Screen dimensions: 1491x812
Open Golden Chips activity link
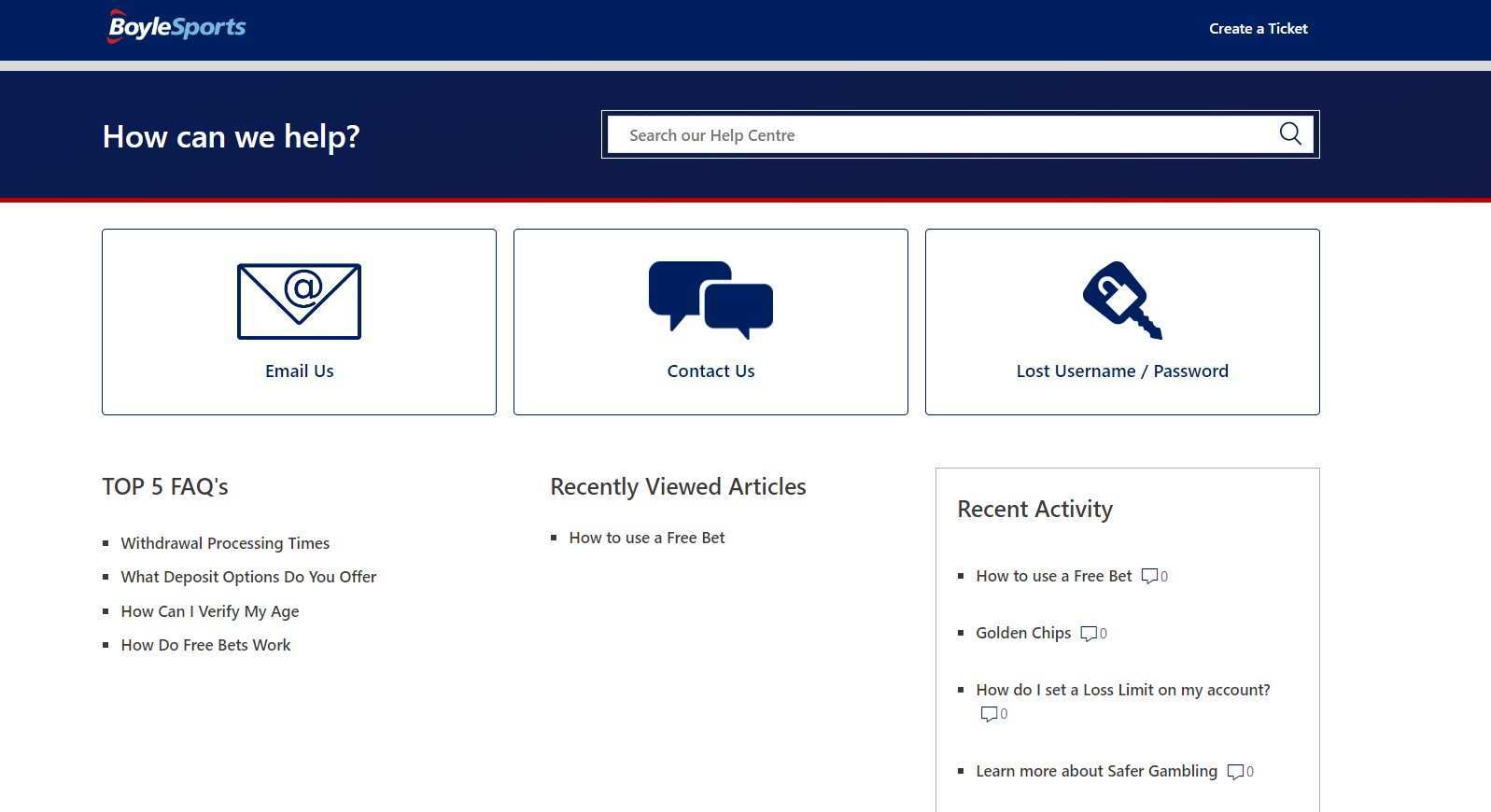(x=1023, y=633)
